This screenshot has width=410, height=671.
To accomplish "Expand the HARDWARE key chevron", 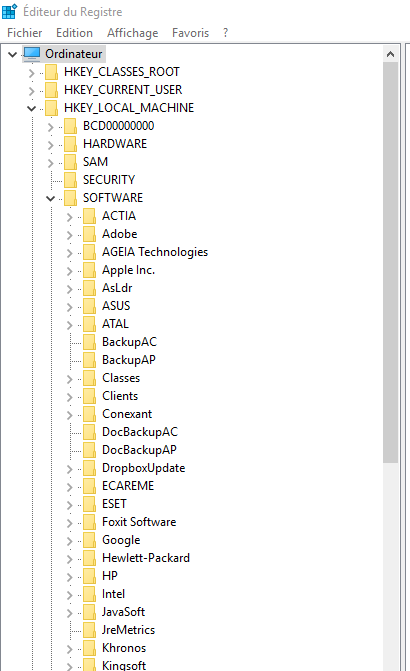I will 51,145.
